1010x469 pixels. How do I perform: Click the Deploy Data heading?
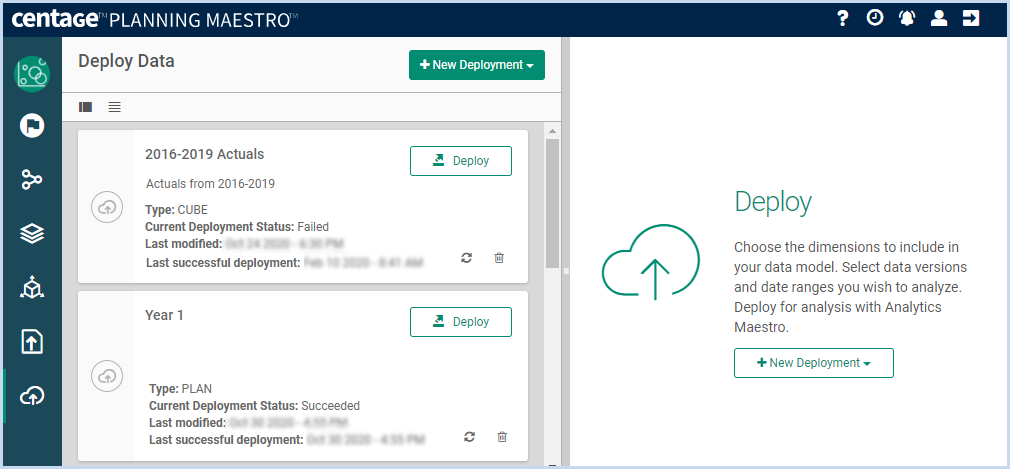coord(126,61)
